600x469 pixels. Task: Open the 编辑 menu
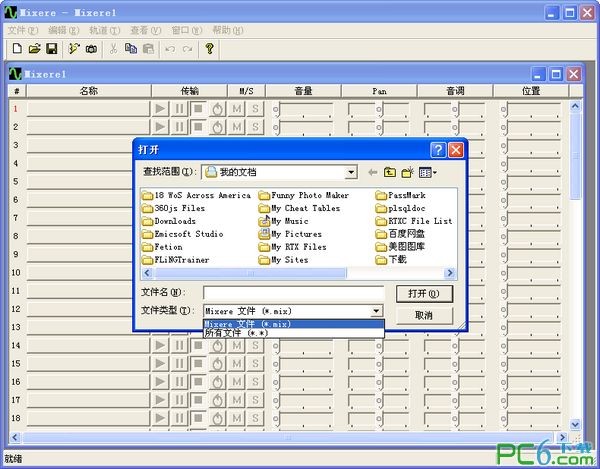pyautogui.click(x=64, y=30)
